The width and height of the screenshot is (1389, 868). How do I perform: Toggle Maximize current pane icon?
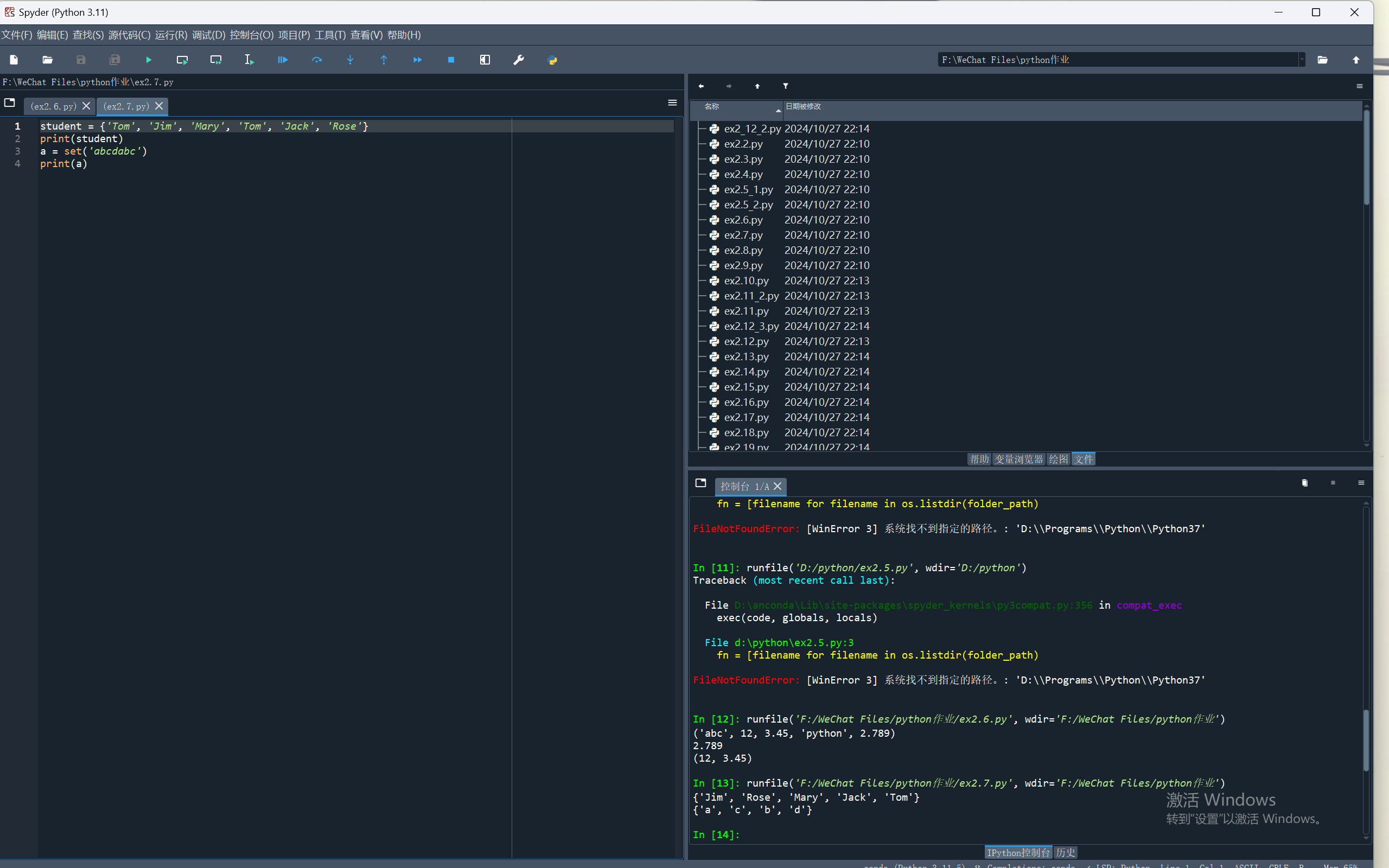485,60
